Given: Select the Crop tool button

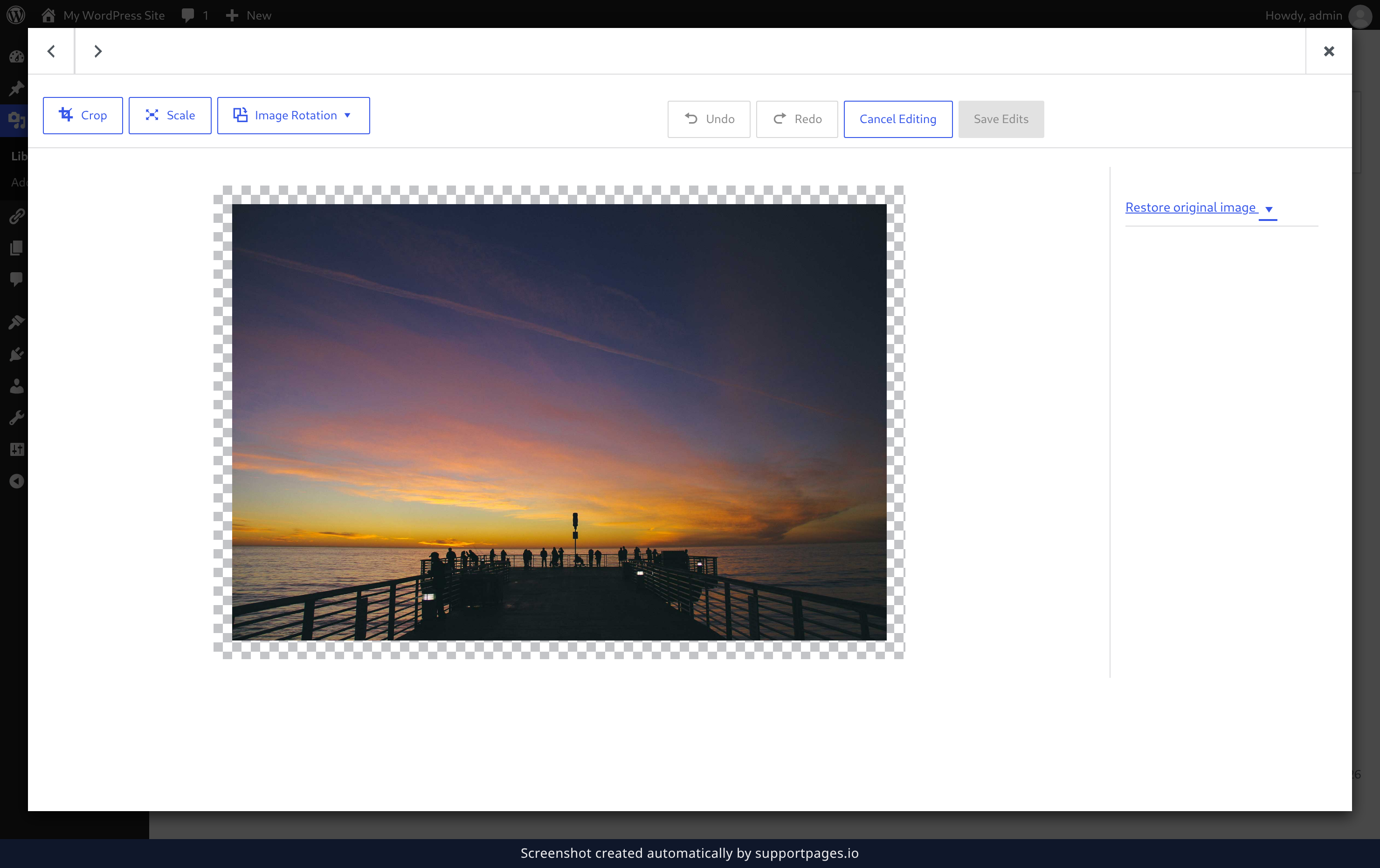Looking at the screenshot, I should pyautogui.click(x=83, y=115).
